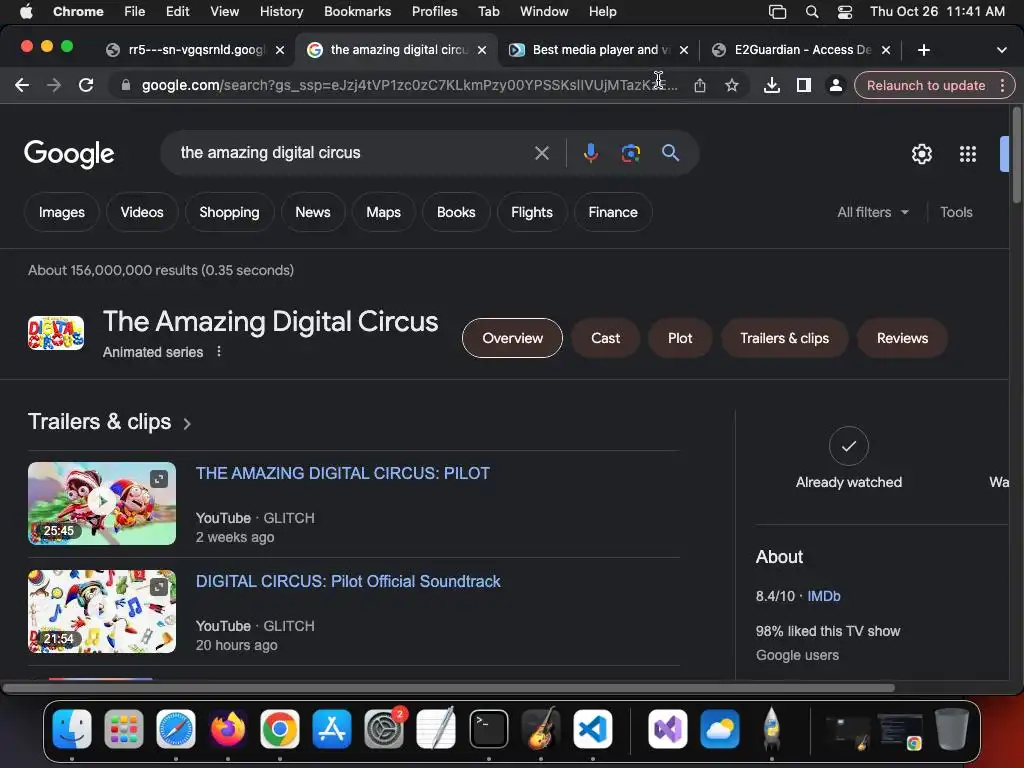Open the tab search chevron
This screenshot has width=1024, height=768.
click(x=1002, y=50)
